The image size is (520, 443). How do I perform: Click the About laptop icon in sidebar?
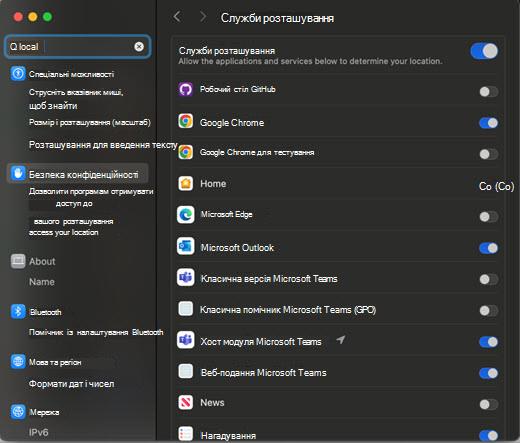pyautogui.click(x=18, y=261)
